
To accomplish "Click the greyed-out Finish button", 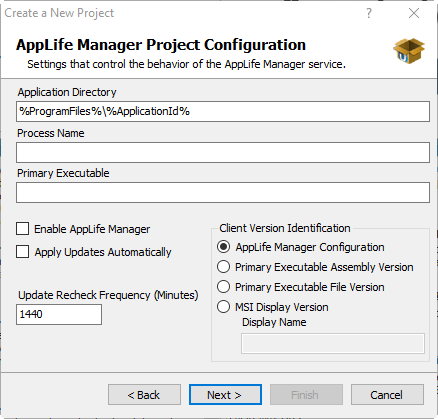I will click(x=306, y=395).
